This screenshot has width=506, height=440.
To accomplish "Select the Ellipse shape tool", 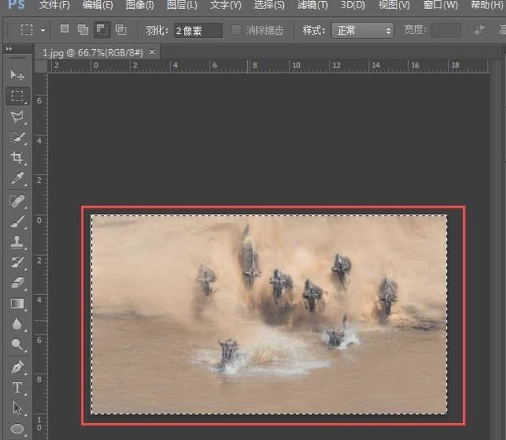I will click(x=17, y=428).
